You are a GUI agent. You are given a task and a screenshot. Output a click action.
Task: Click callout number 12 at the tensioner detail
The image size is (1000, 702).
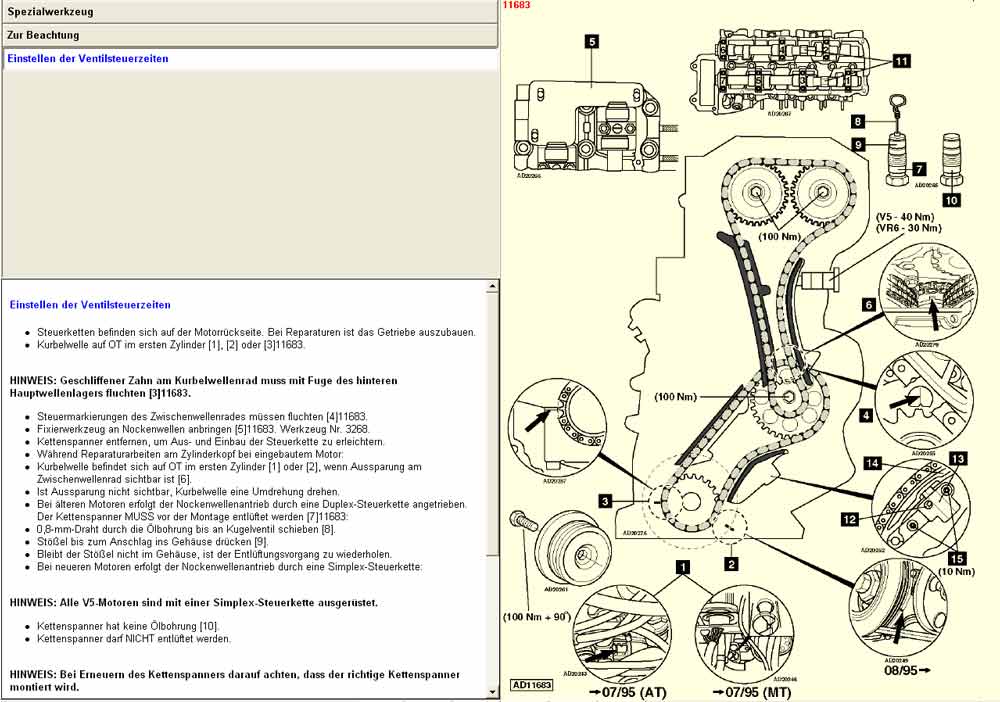848,519
